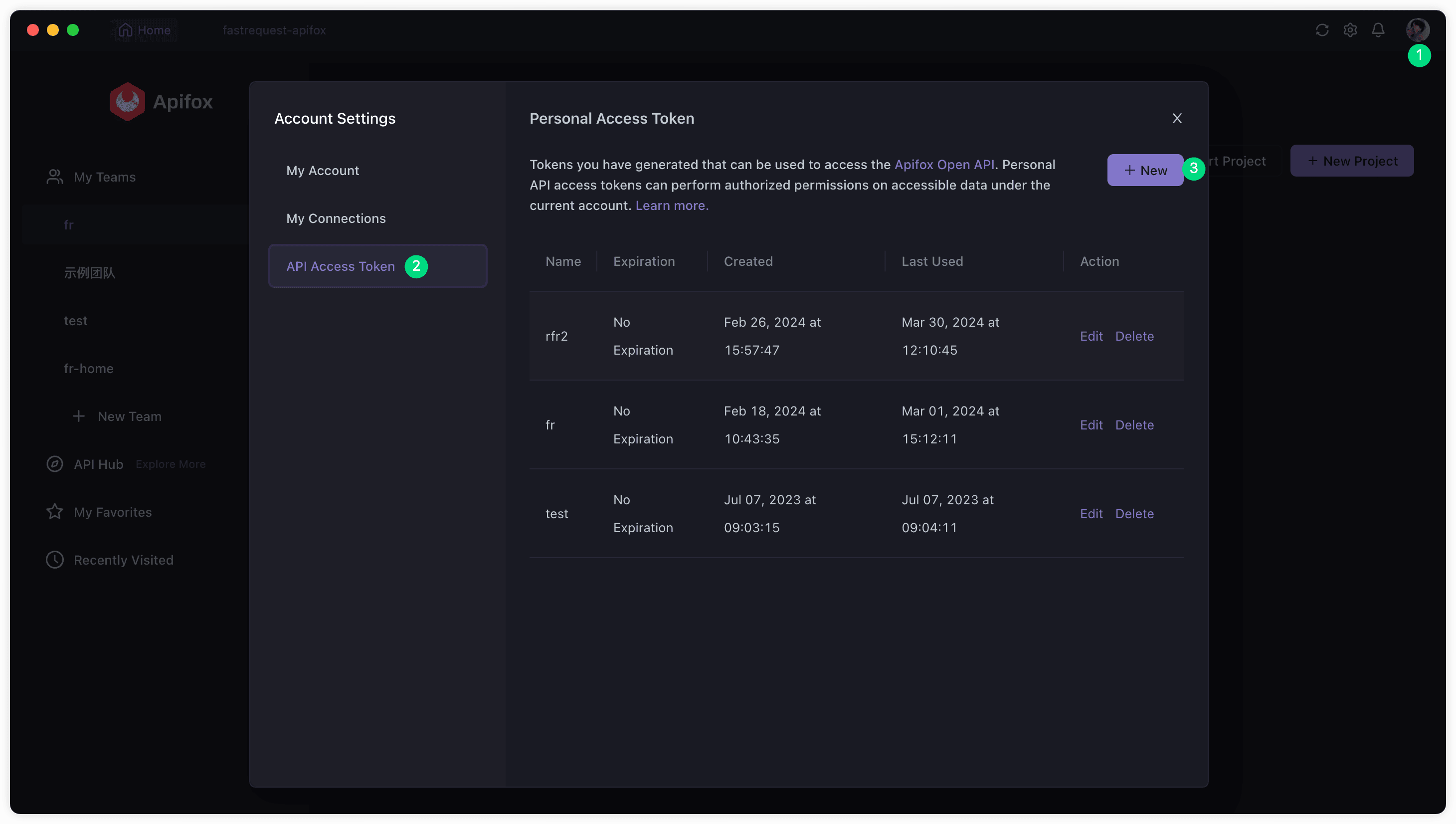The image size is (1456, 824).
Task: Open the Apifox Open API link
Action: pos(943,165)
